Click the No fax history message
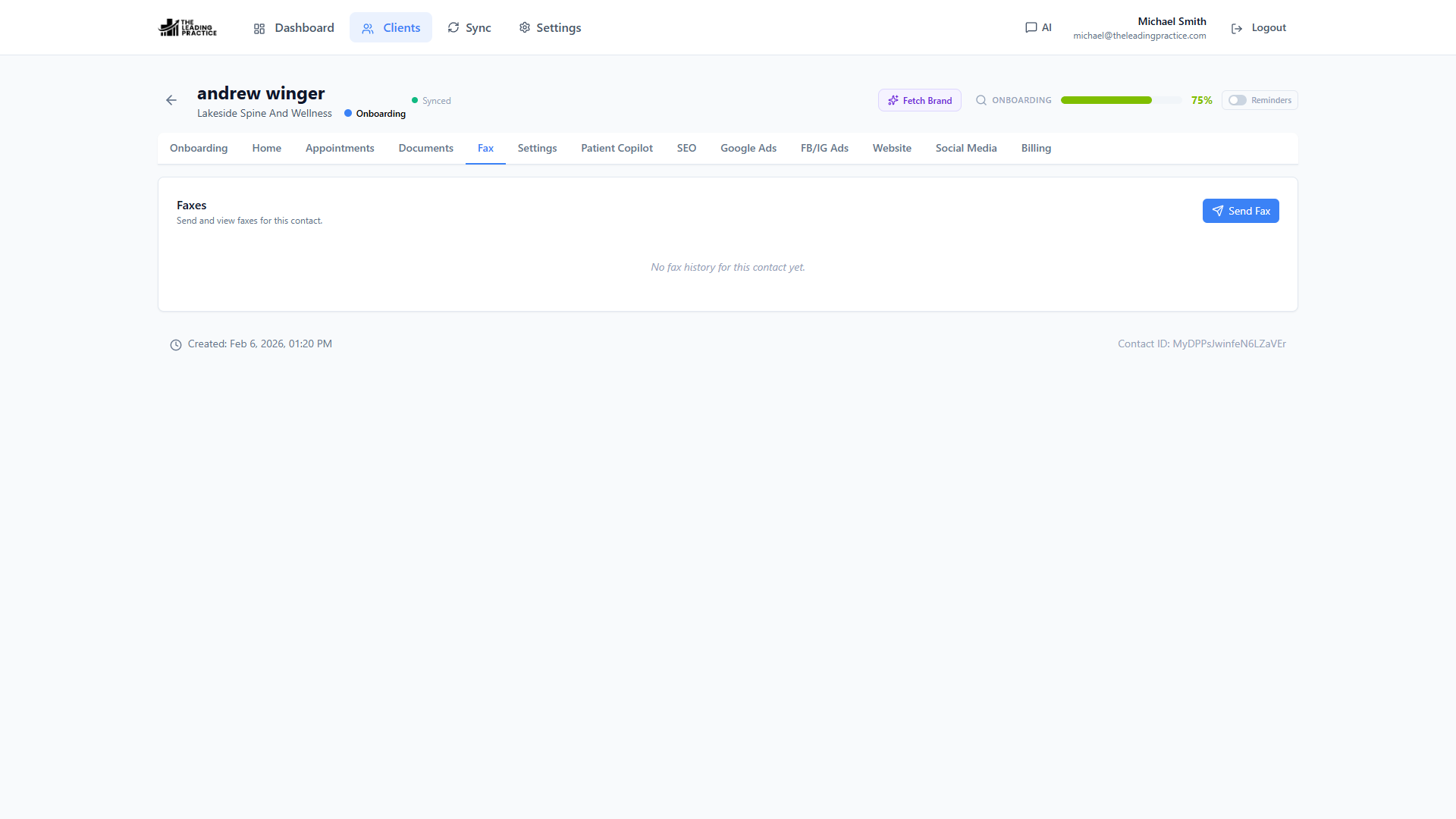1456x819 pixels. pyautogui.click(x=728, y=267)
